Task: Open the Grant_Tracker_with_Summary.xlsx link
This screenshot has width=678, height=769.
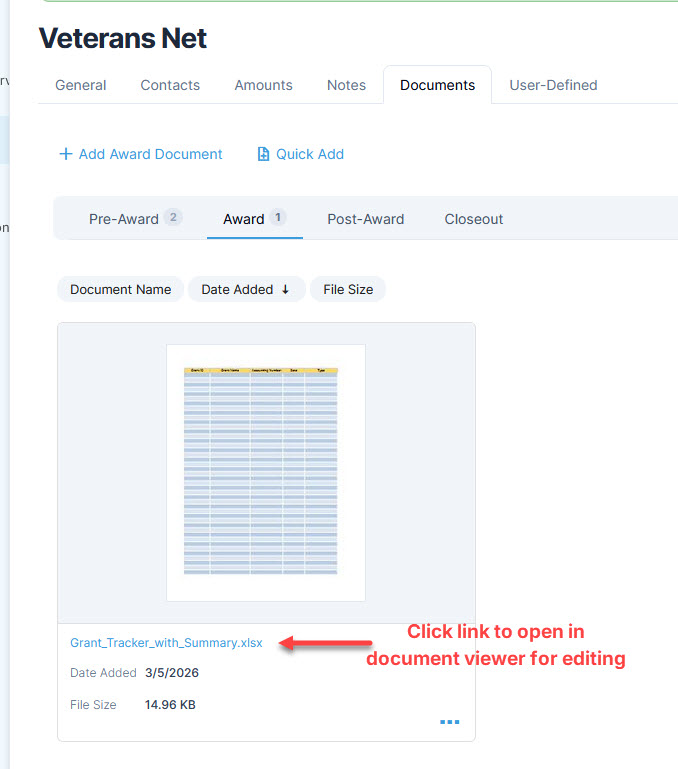Action: coord(166,643)
